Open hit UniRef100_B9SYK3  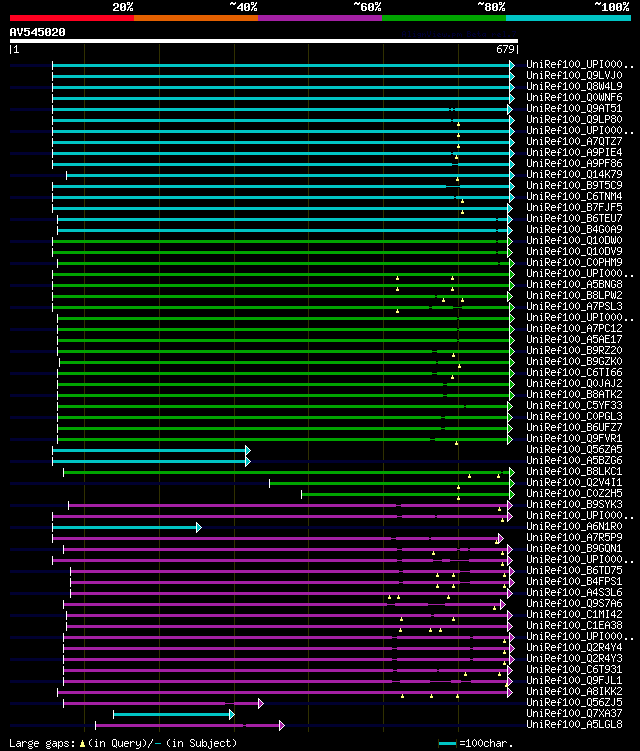(x=574, y=504)
